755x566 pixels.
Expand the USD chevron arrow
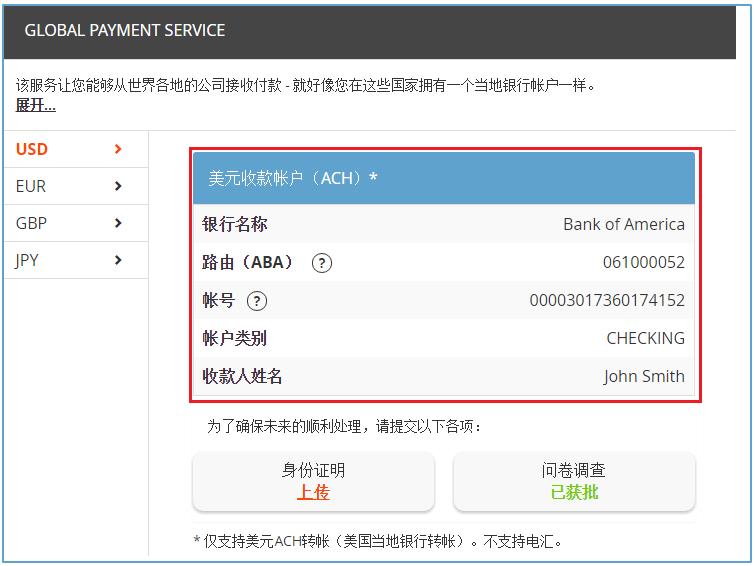[118, 149]
